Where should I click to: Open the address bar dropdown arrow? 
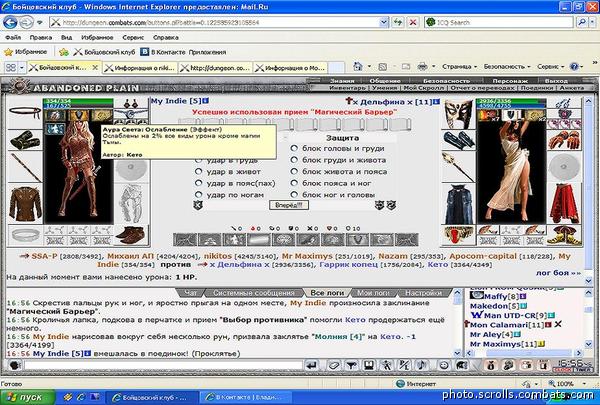[x=384, y=22]
